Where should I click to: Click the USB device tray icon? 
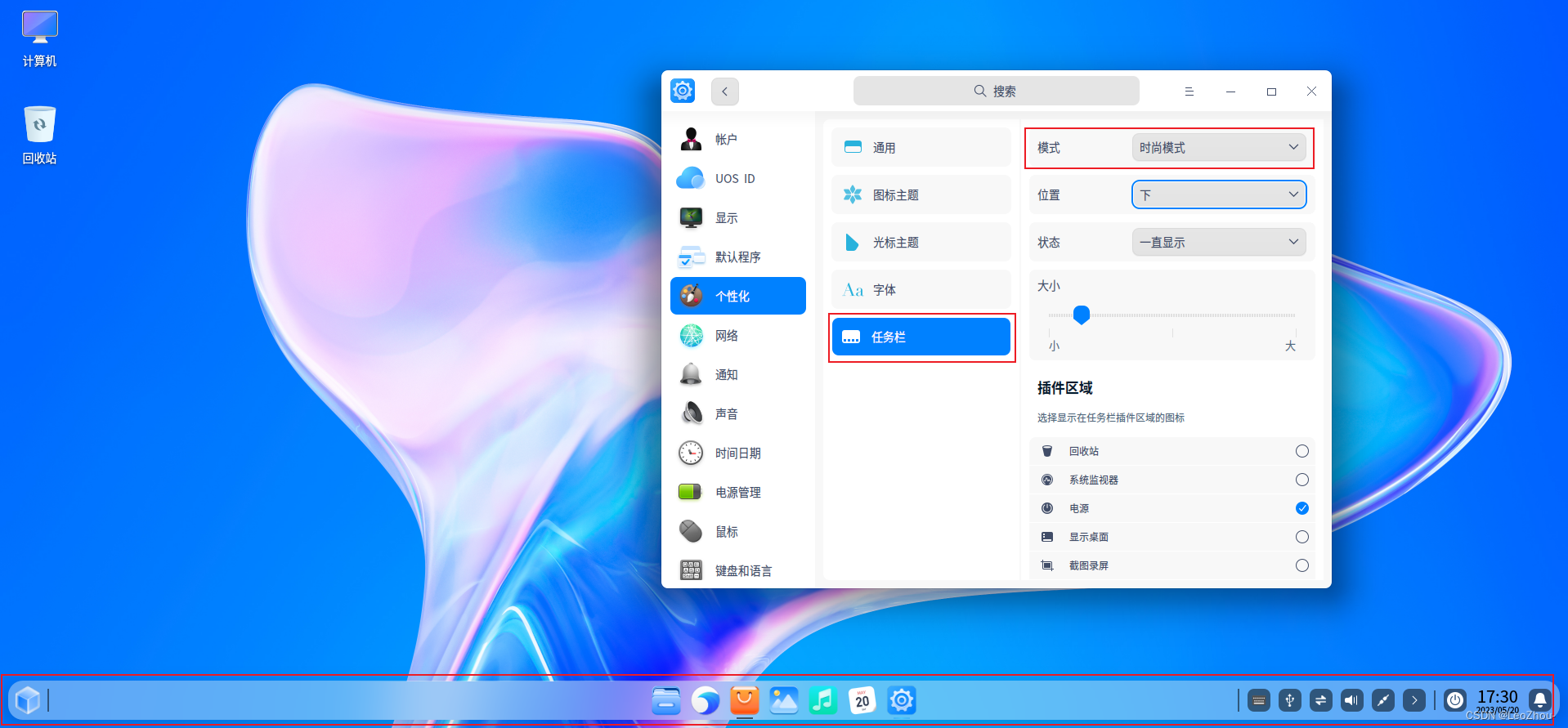point(1290,700)
